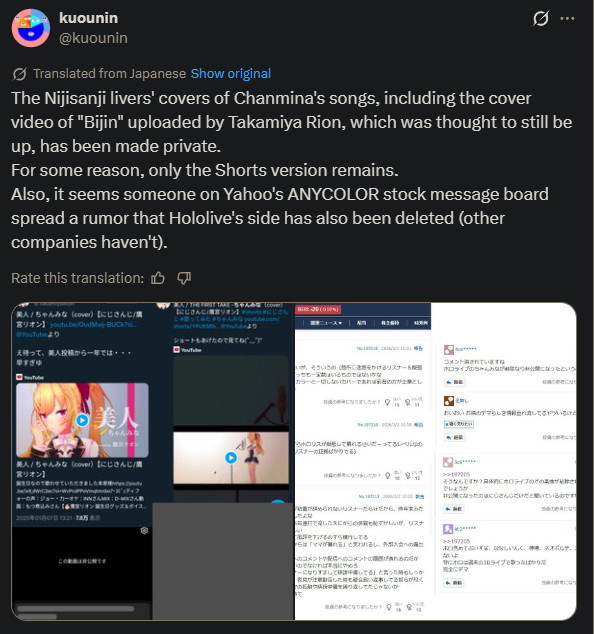Viewport: 594px width, 634px height.
Task: Click the Grok icon beside Translated from Japanese
Action: [x=19, y=74]
